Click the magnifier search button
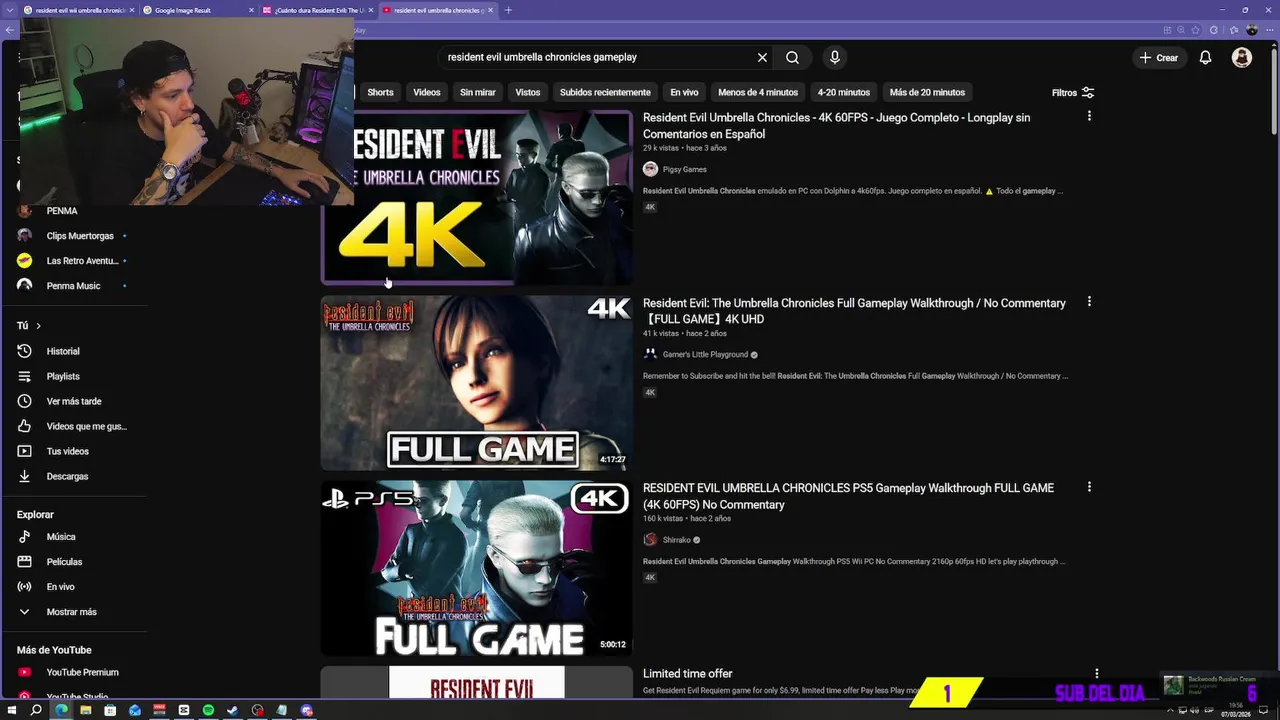 [792, 57]
